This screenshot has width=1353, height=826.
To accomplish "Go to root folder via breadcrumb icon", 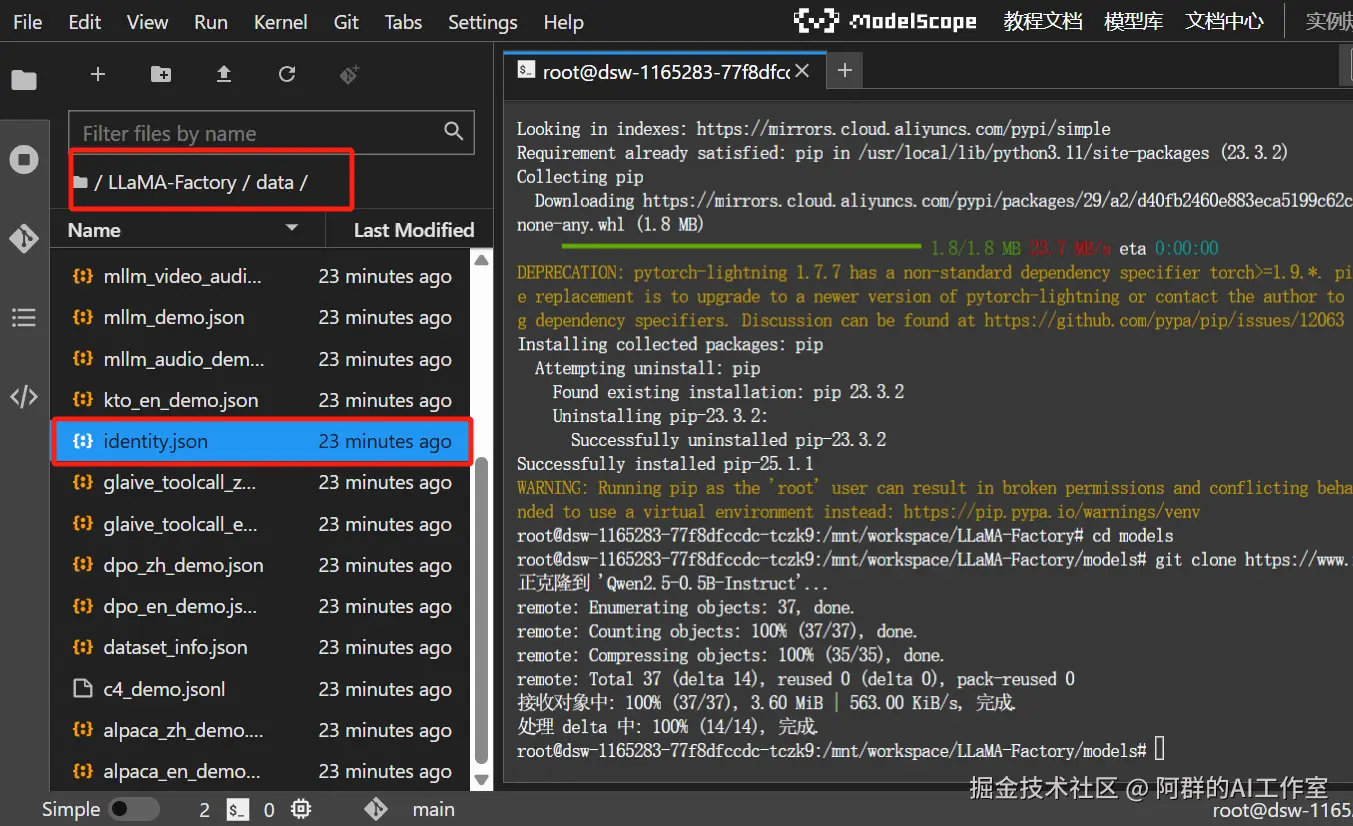I will point(80,183).
